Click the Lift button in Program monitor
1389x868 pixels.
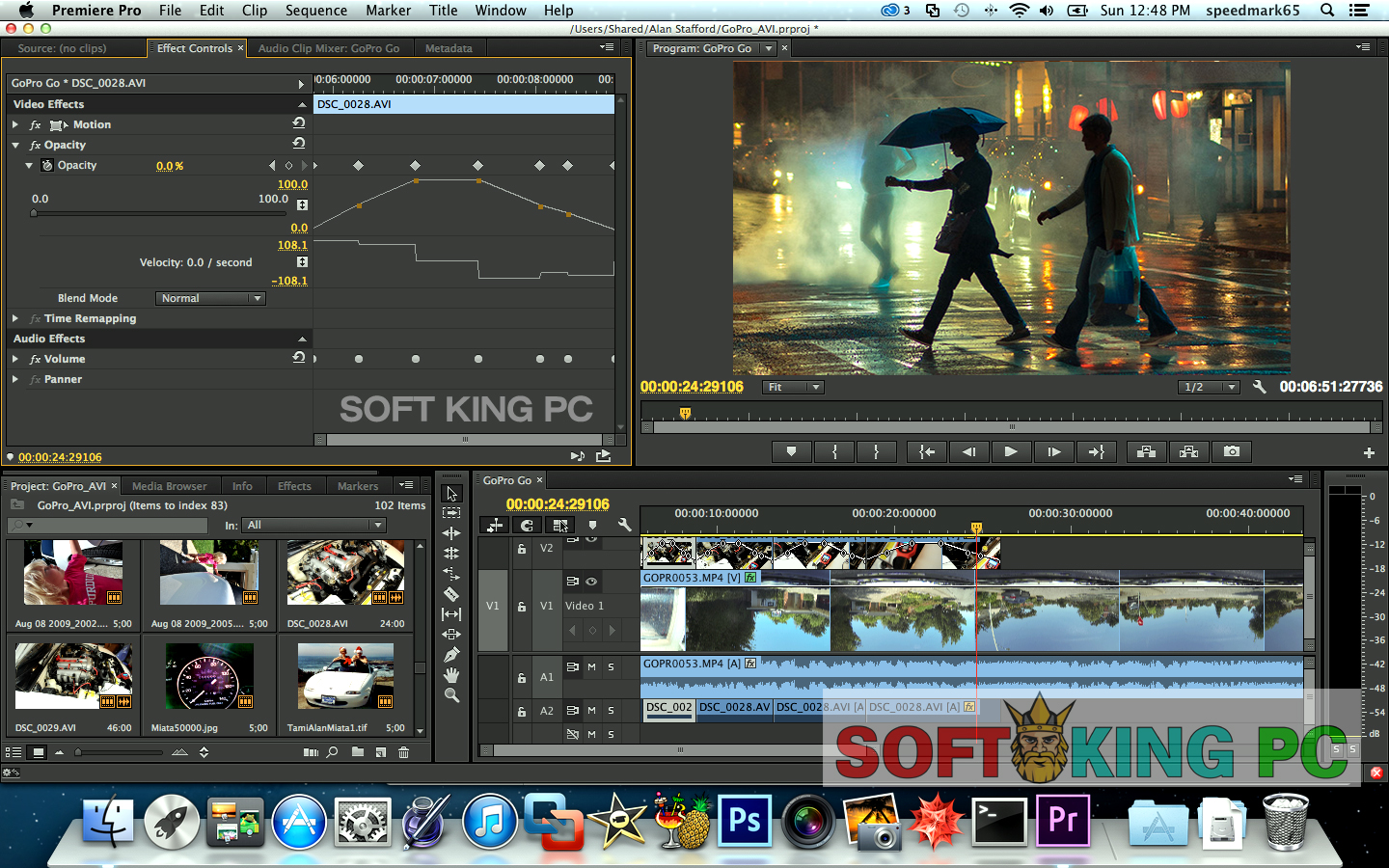(1146, 451)
